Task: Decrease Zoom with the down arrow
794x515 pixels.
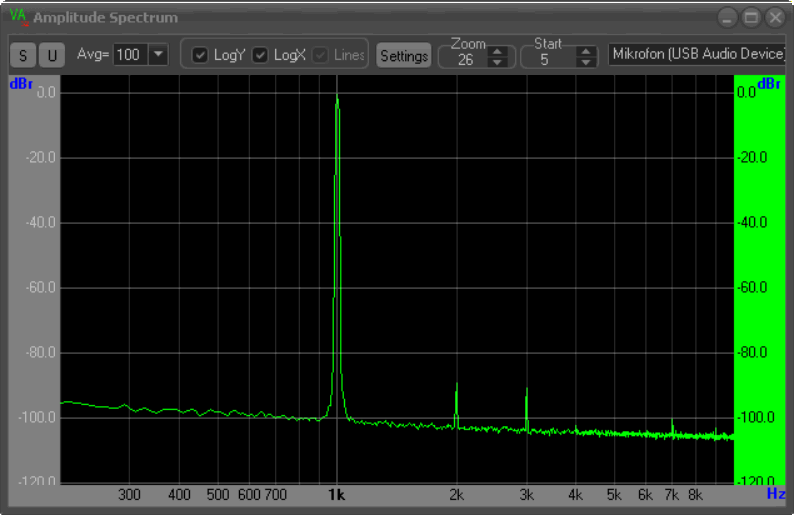Action: [497, 62]
